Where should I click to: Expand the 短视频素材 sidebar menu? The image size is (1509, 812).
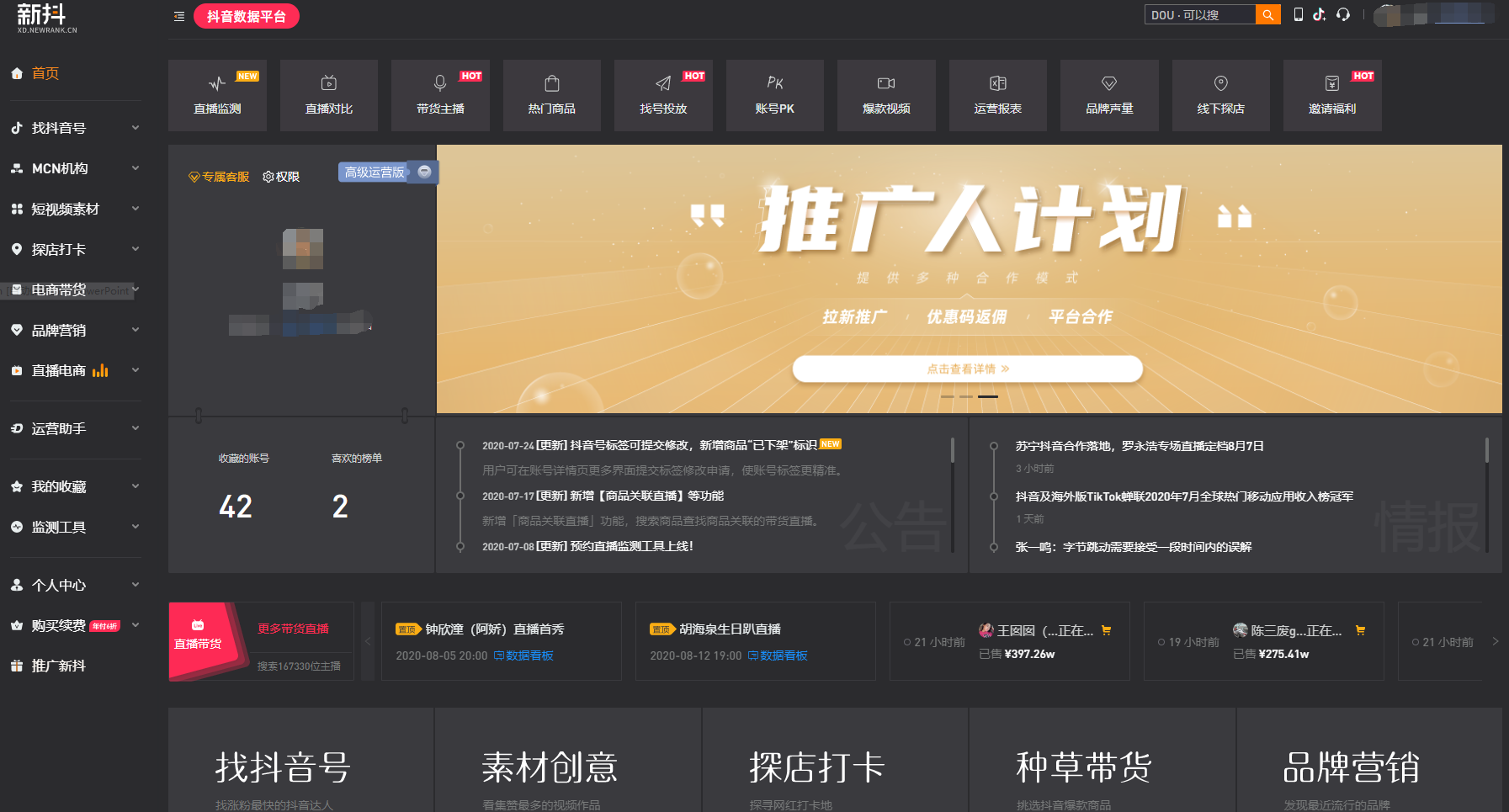[x=75, y=209]
